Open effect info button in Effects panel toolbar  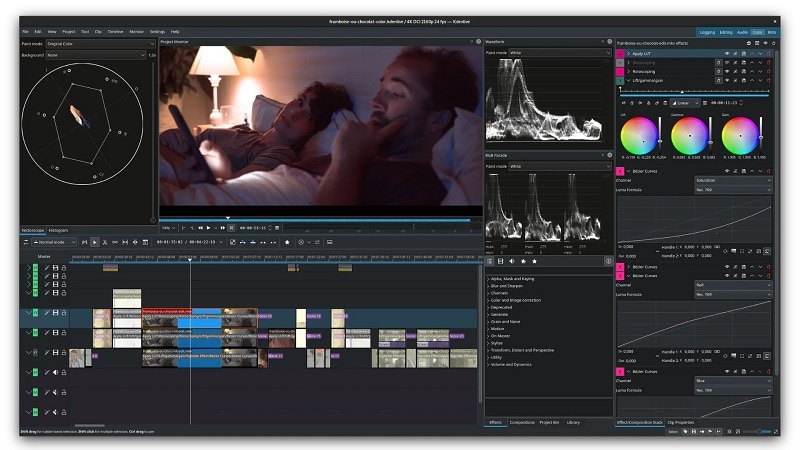click(x=608, y=261)
